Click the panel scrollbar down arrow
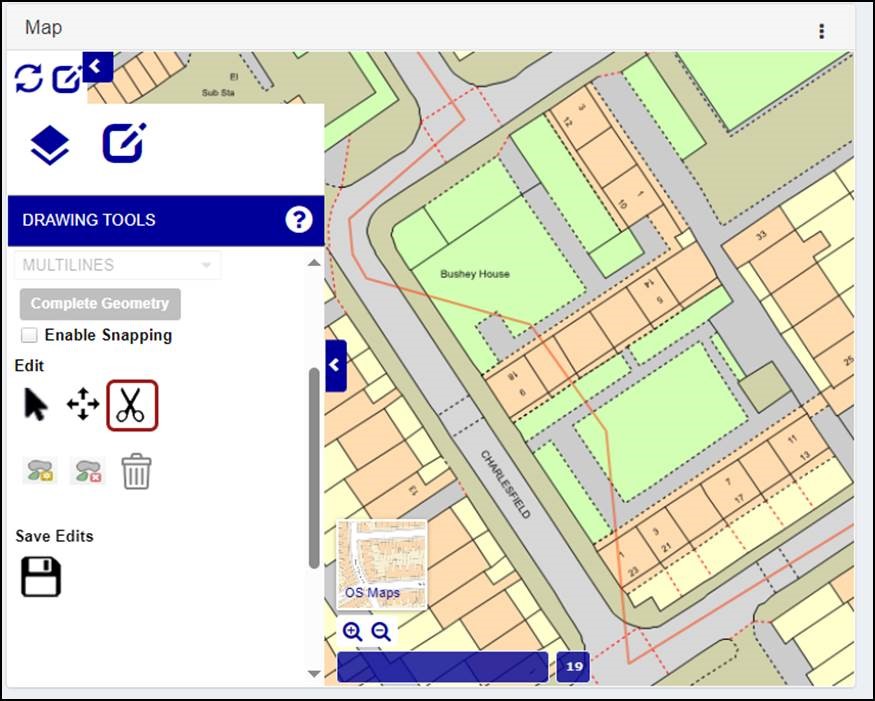875x701 pixels. tap(314, 674)
